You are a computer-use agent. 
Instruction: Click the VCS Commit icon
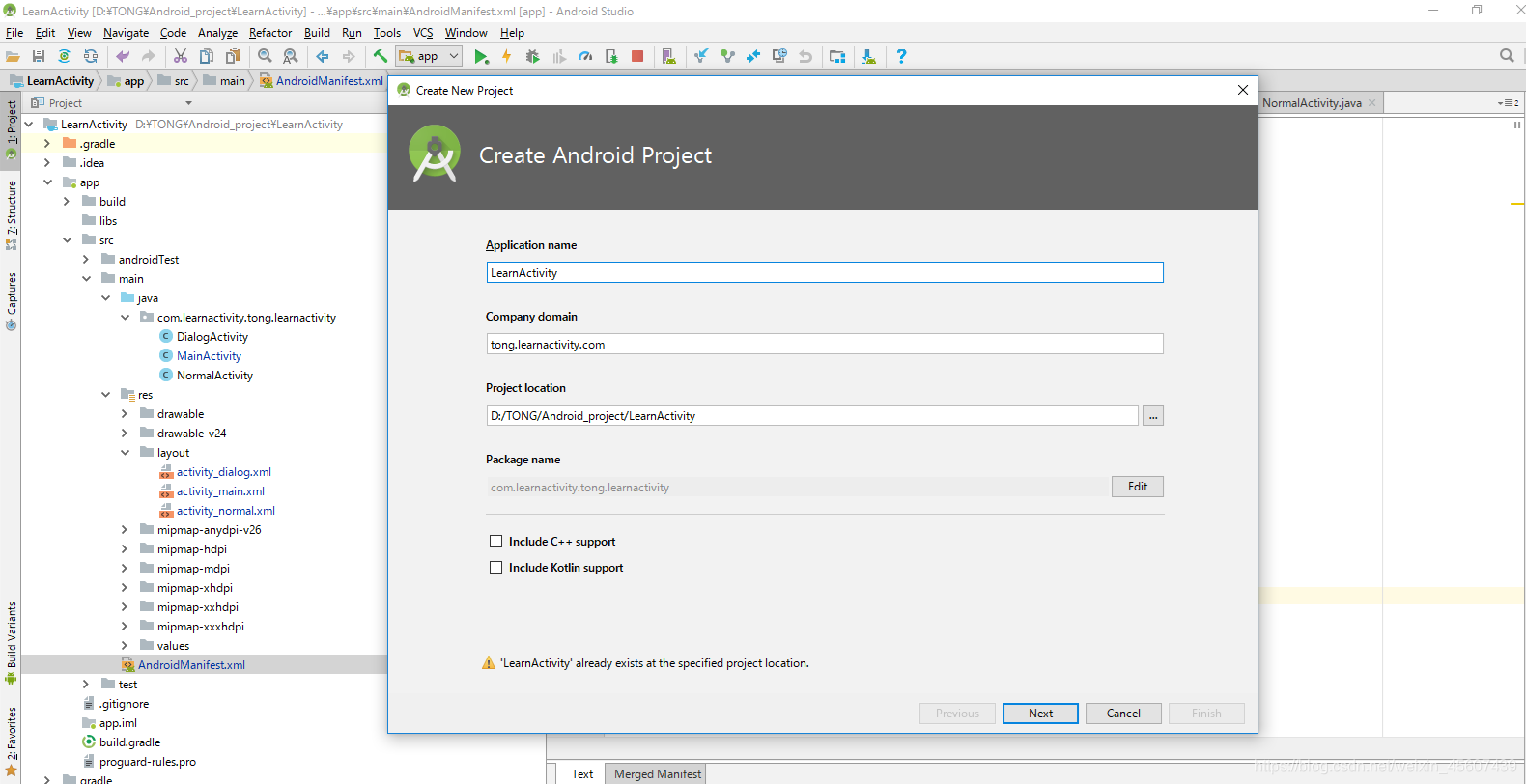click(x=727, y=57)
